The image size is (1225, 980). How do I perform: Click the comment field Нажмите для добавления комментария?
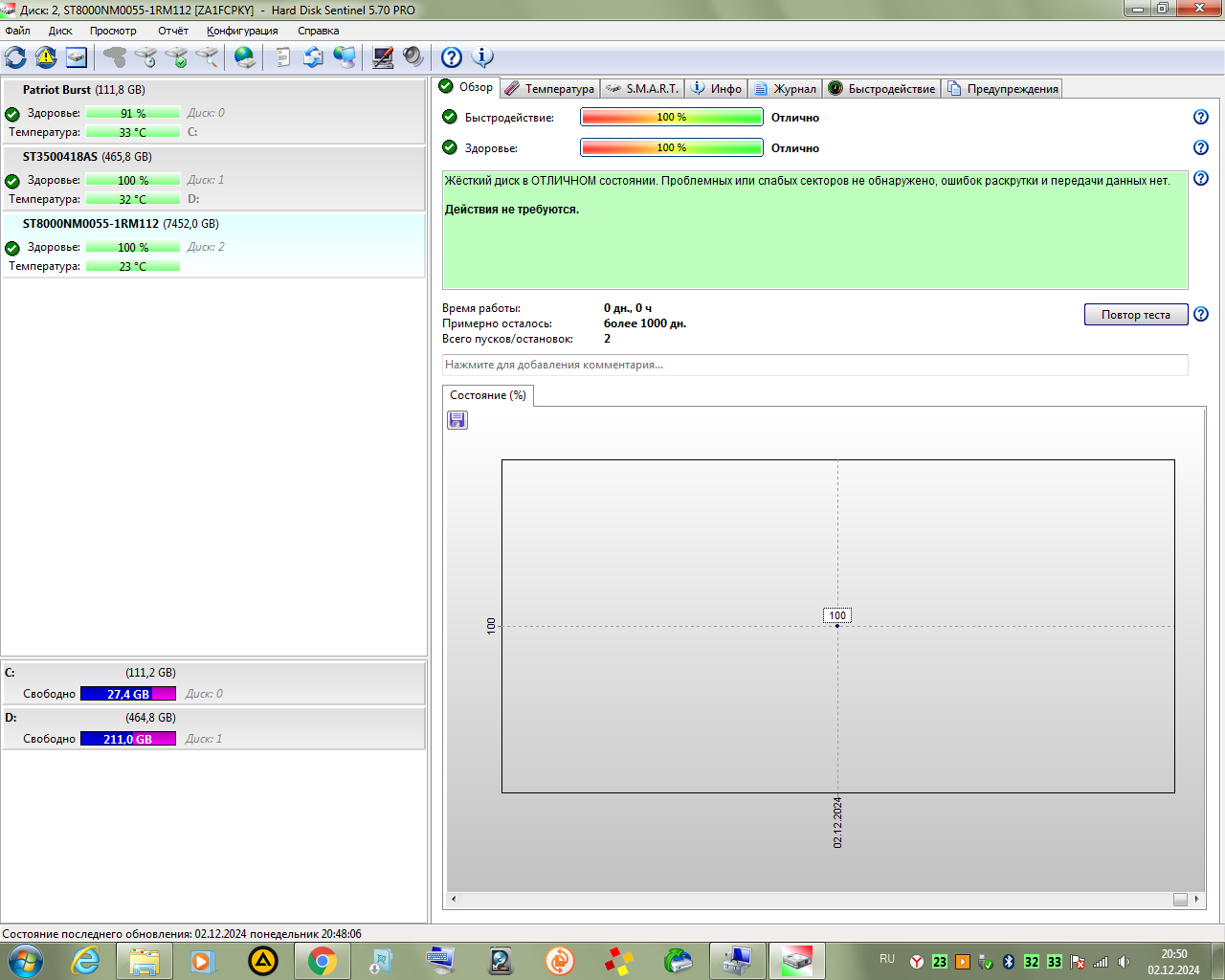coord(815,365)
